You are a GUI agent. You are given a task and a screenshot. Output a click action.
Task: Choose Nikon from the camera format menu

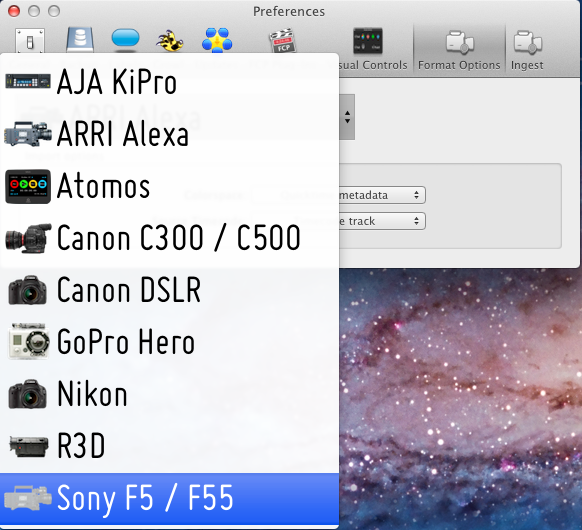tap(169, 394)
